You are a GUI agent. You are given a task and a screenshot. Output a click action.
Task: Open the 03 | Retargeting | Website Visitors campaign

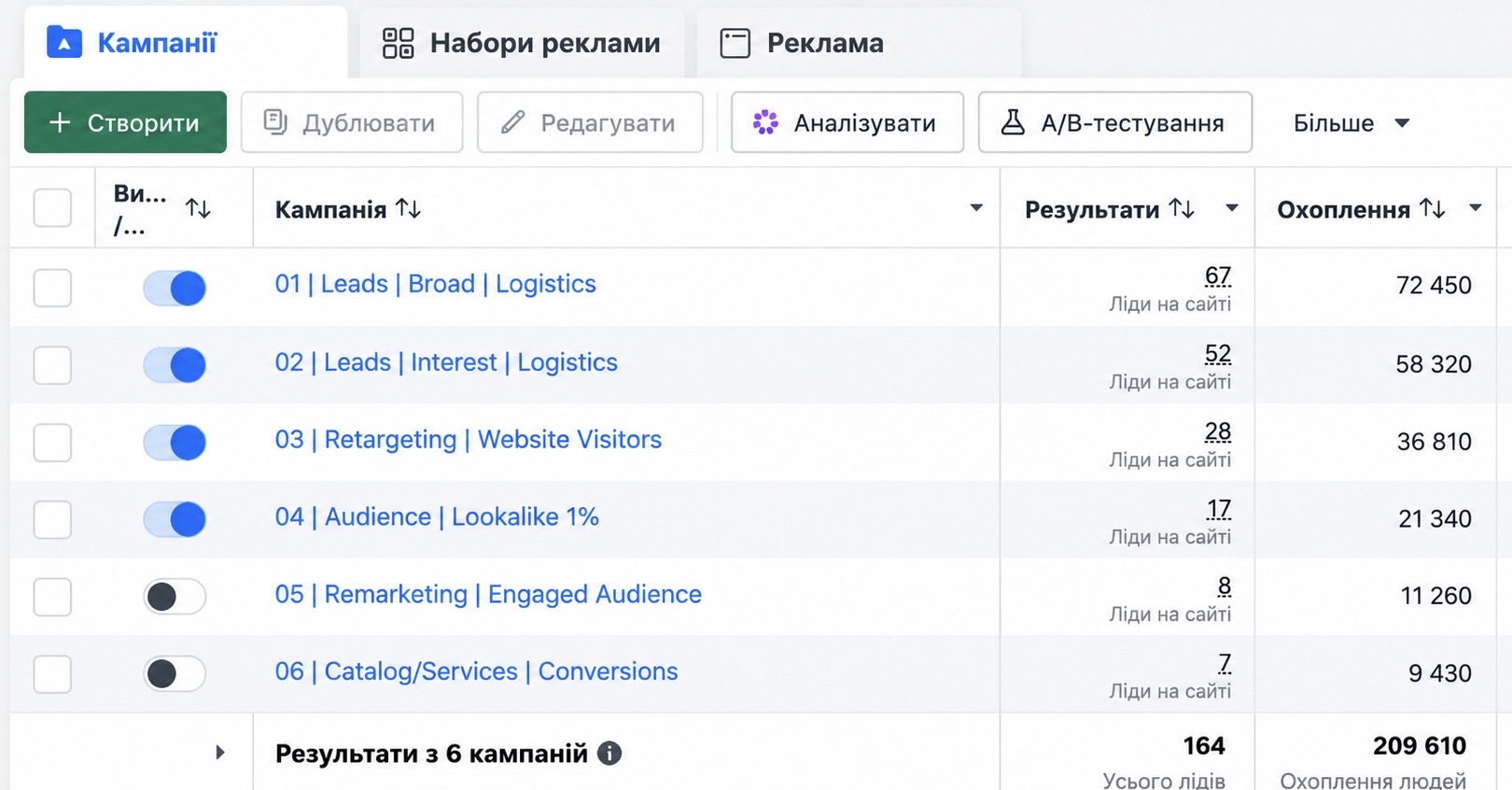coord(468,440)
